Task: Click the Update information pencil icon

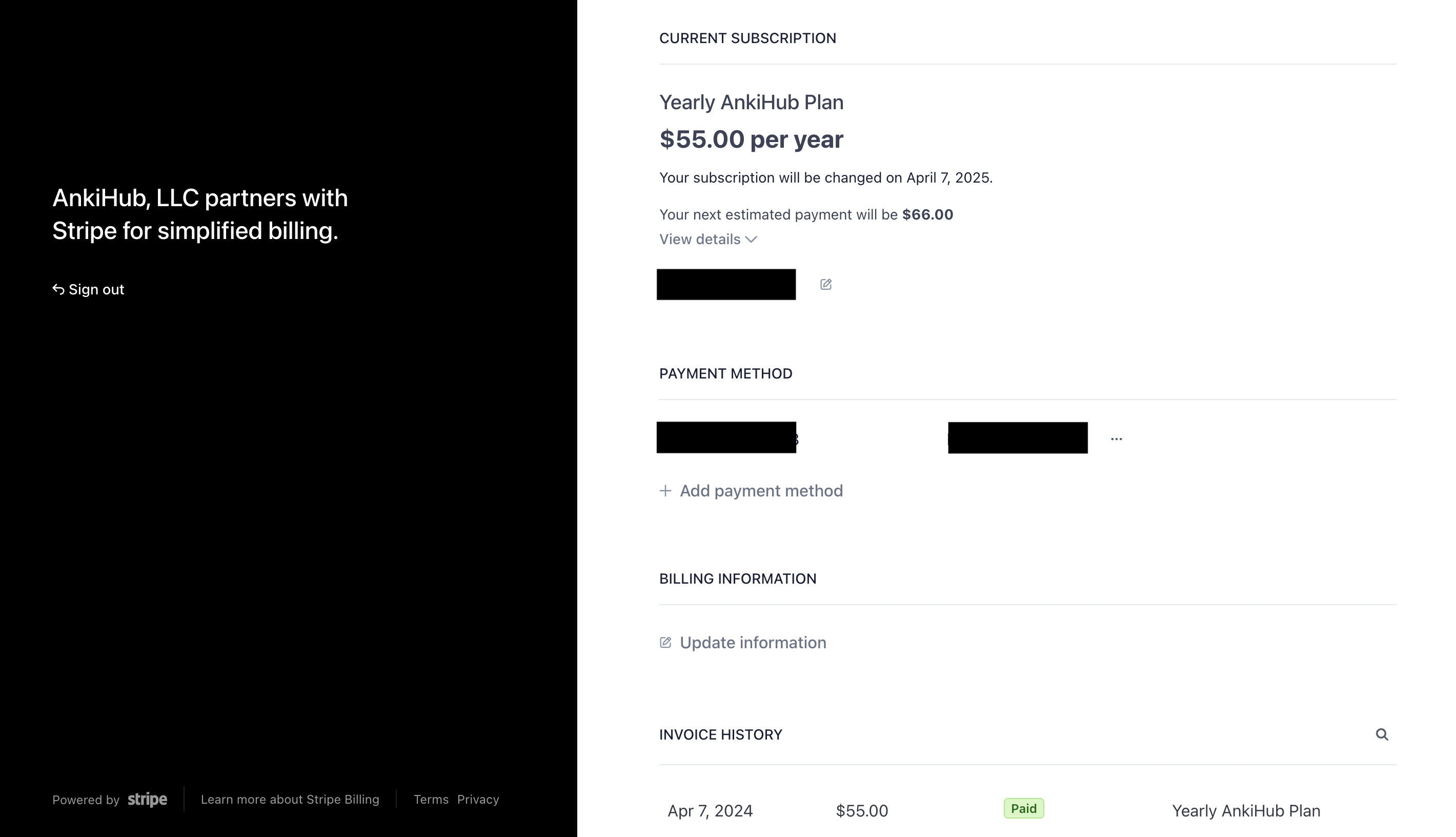Action: click(x=665, y=642)
